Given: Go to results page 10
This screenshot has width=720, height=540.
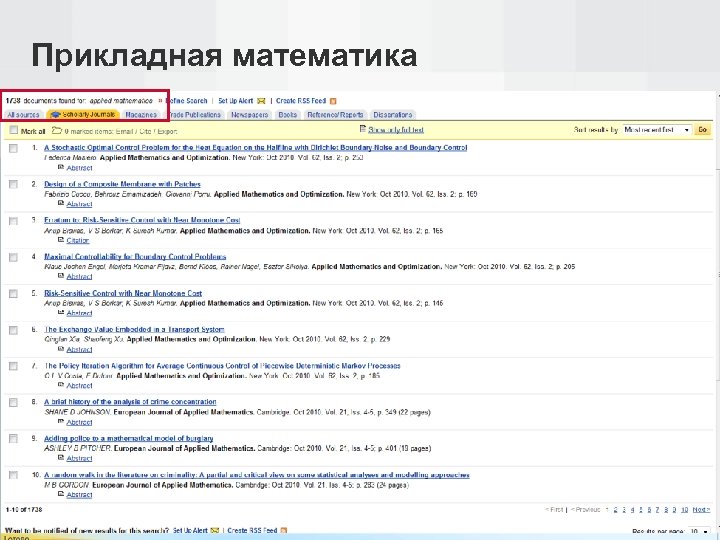Looking at the screenshot, I should click(684, 510).
